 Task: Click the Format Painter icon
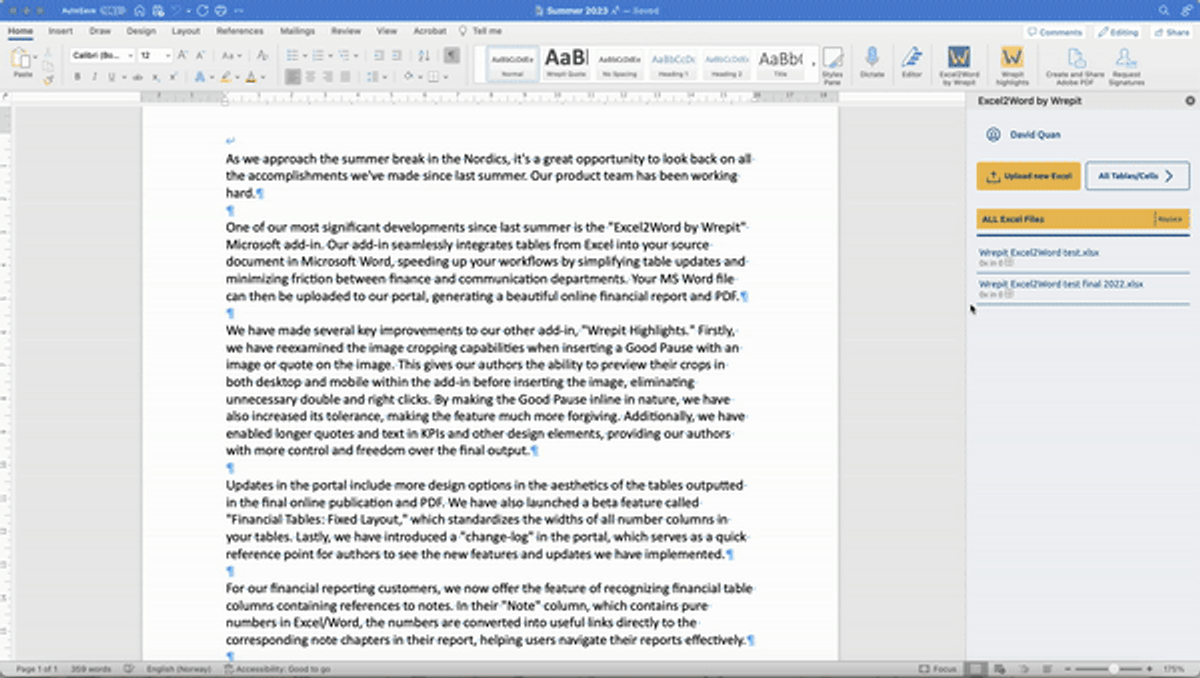48,80
